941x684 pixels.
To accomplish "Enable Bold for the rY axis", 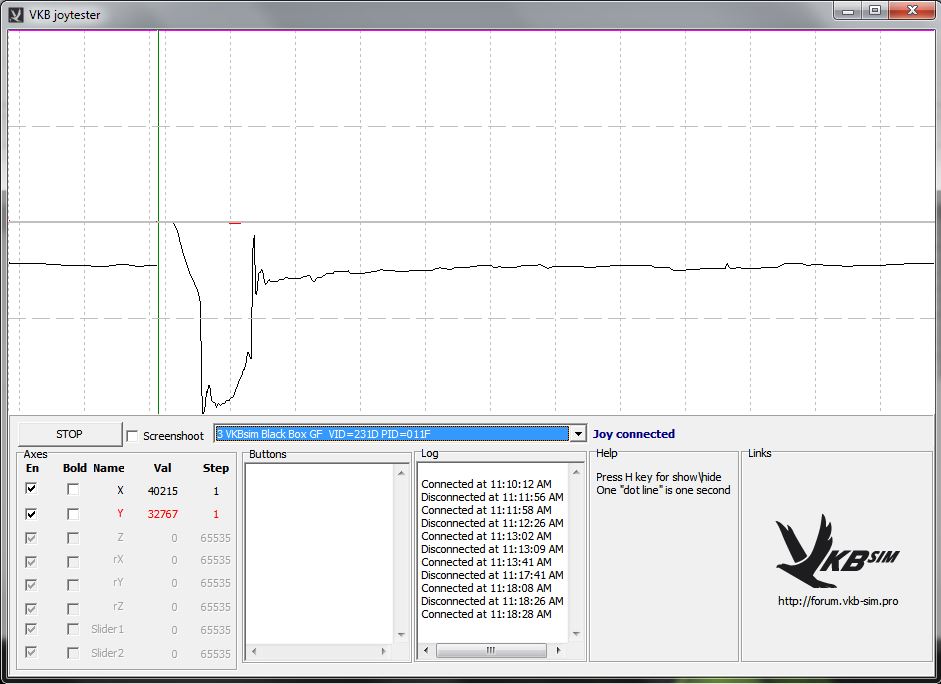I will tap(73, 584).
